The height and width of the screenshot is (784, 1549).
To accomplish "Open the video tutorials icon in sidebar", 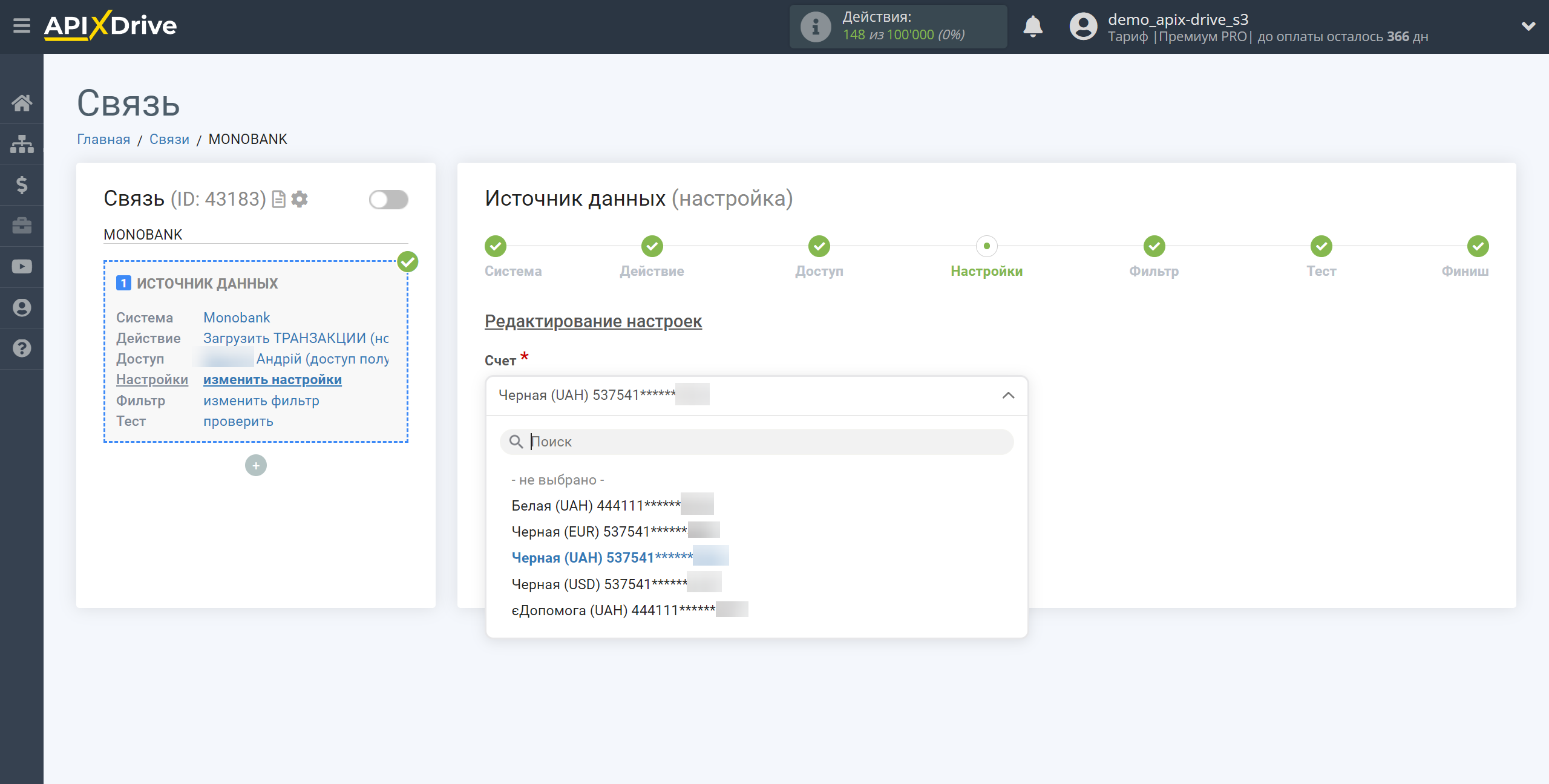I will (22, 267).
